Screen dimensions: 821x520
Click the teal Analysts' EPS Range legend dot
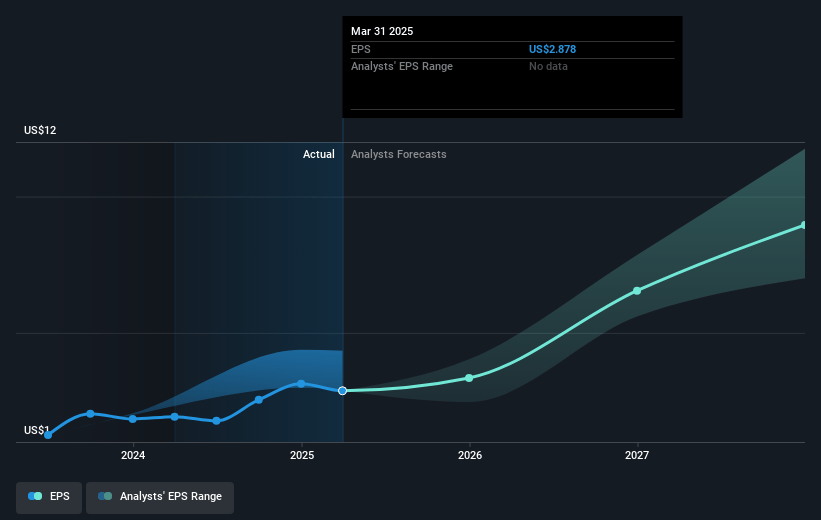pyautogui.click(x=105, y=496)
